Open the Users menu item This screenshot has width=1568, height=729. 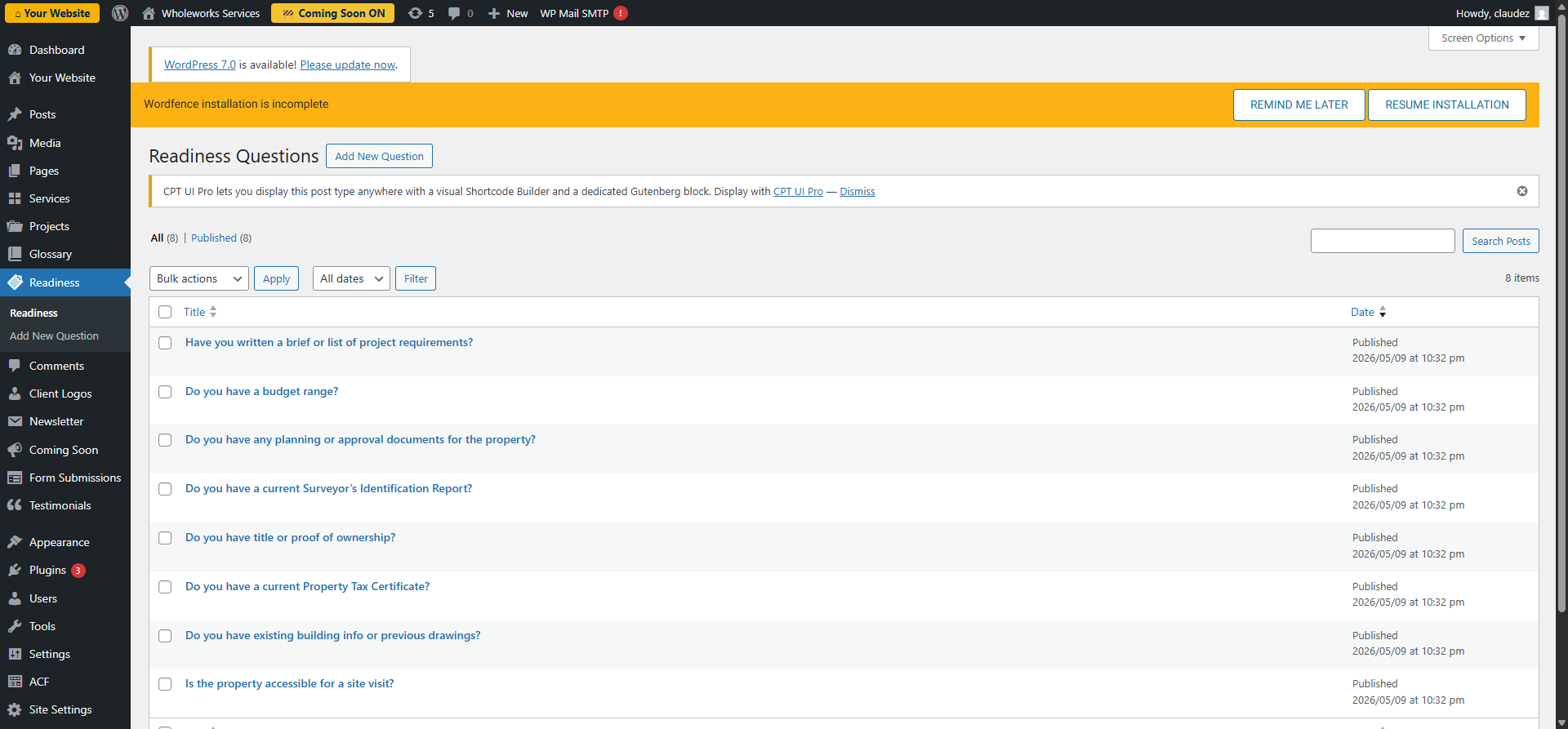tap(43, 598)
